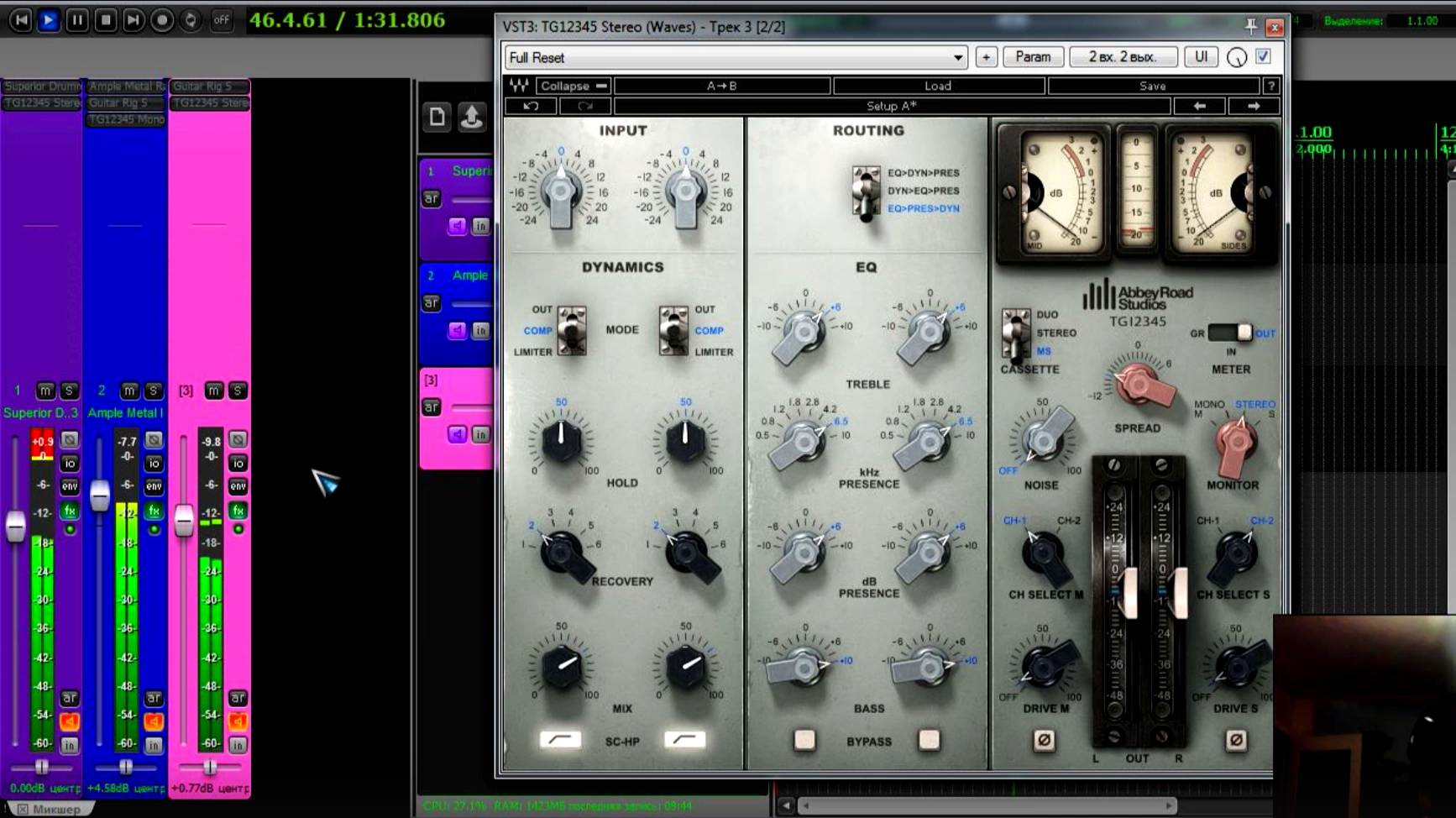Click the orange monitor speaker icon on mixer track 1
This screenshot has width=1456, height=818.
pyautogui.click(x=70, y=721)
